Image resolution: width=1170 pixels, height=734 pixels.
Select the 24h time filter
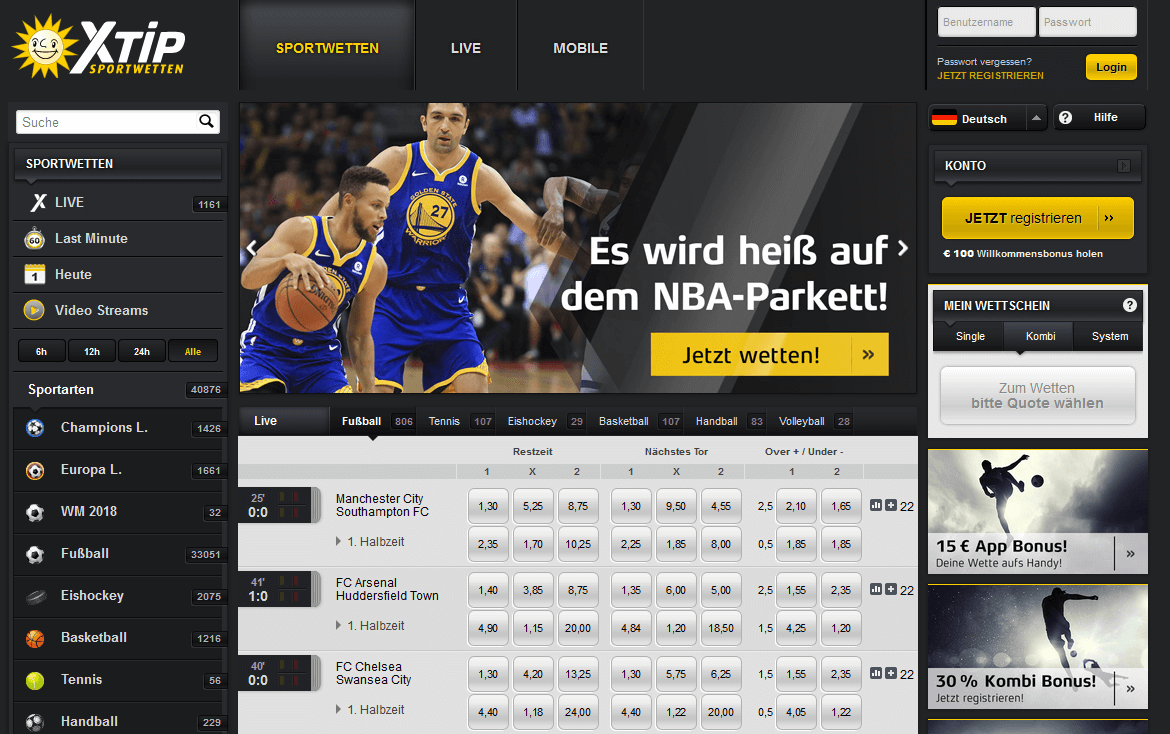coord(142,351)
